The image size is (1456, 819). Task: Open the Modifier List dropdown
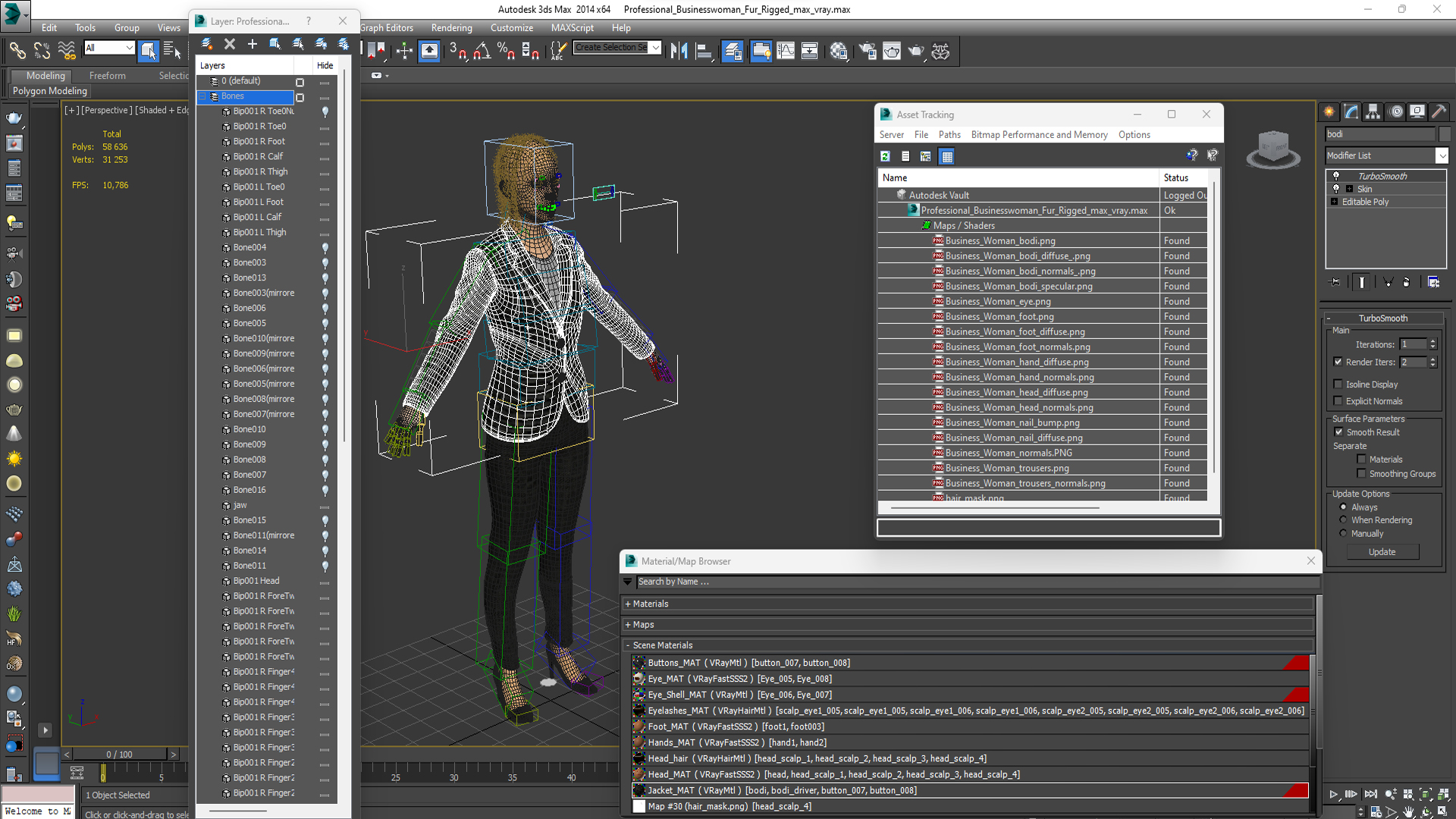(x=1442, y=155)
